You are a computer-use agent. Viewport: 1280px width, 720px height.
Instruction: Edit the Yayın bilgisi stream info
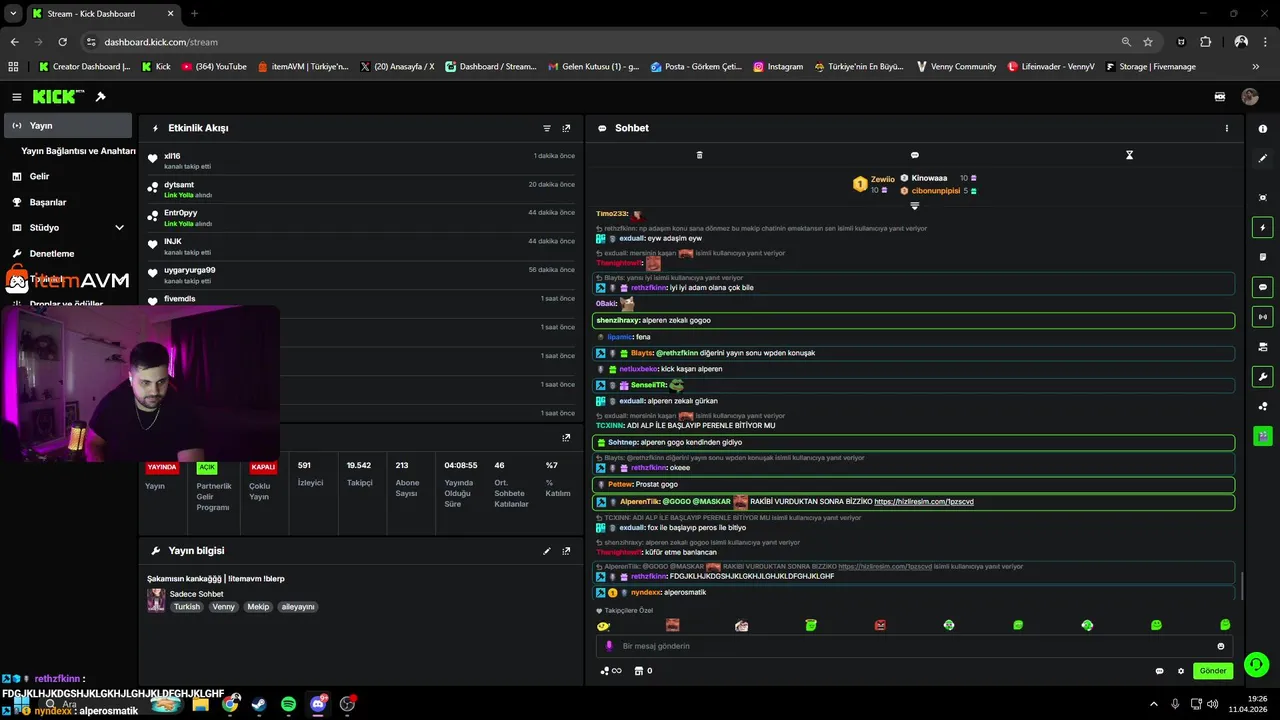pos(547,551)
